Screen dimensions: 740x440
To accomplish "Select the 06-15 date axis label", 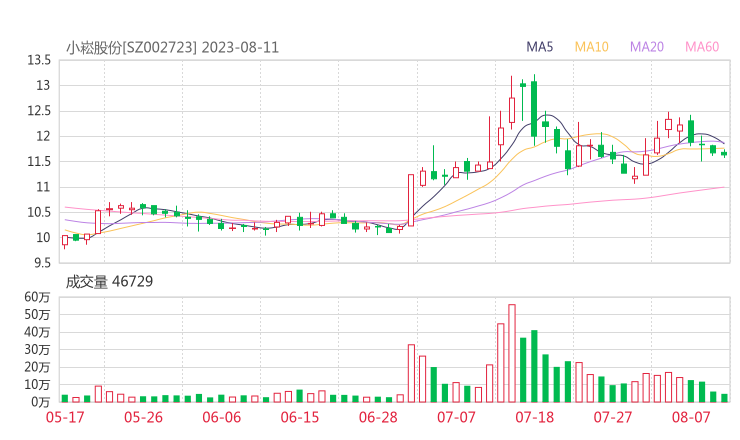I will click(x=300, y=417).
